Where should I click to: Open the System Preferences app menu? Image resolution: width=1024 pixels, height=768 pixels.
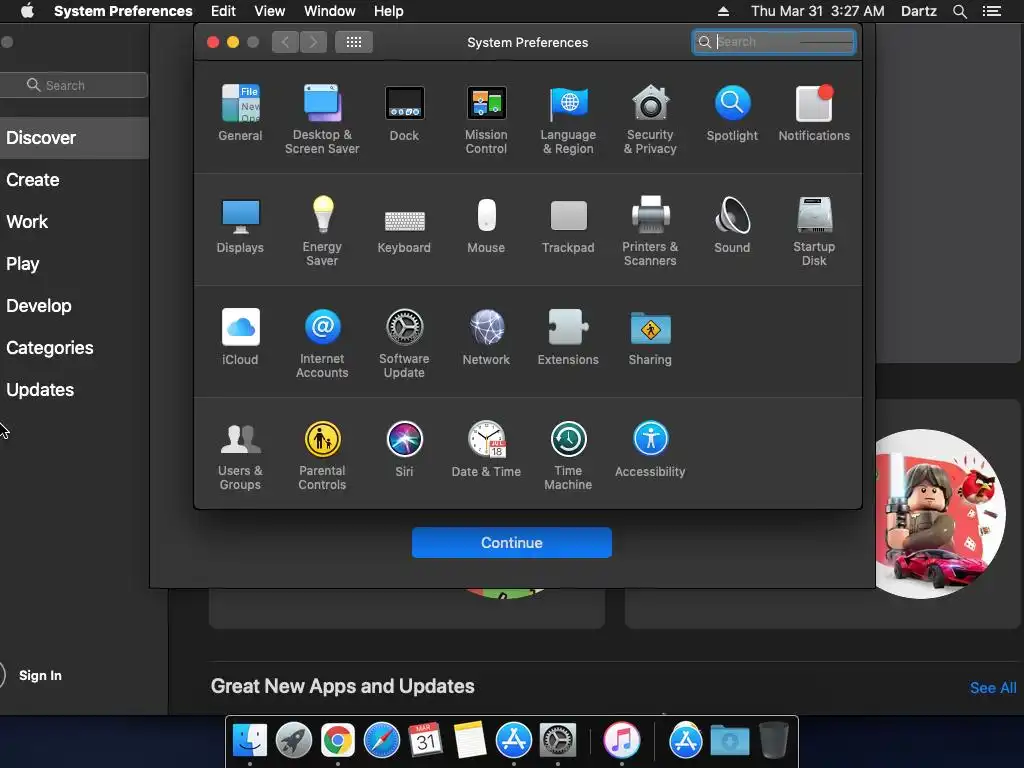click(x=123, y=11)
